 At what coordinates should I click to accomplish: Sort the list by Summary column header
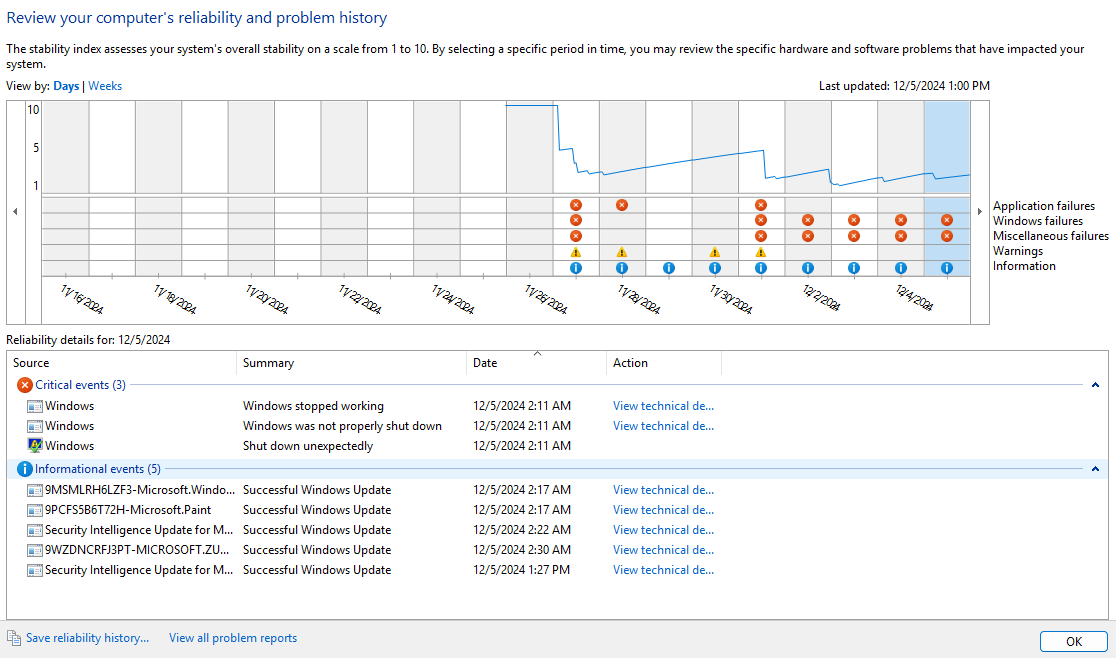pos(352,363)
